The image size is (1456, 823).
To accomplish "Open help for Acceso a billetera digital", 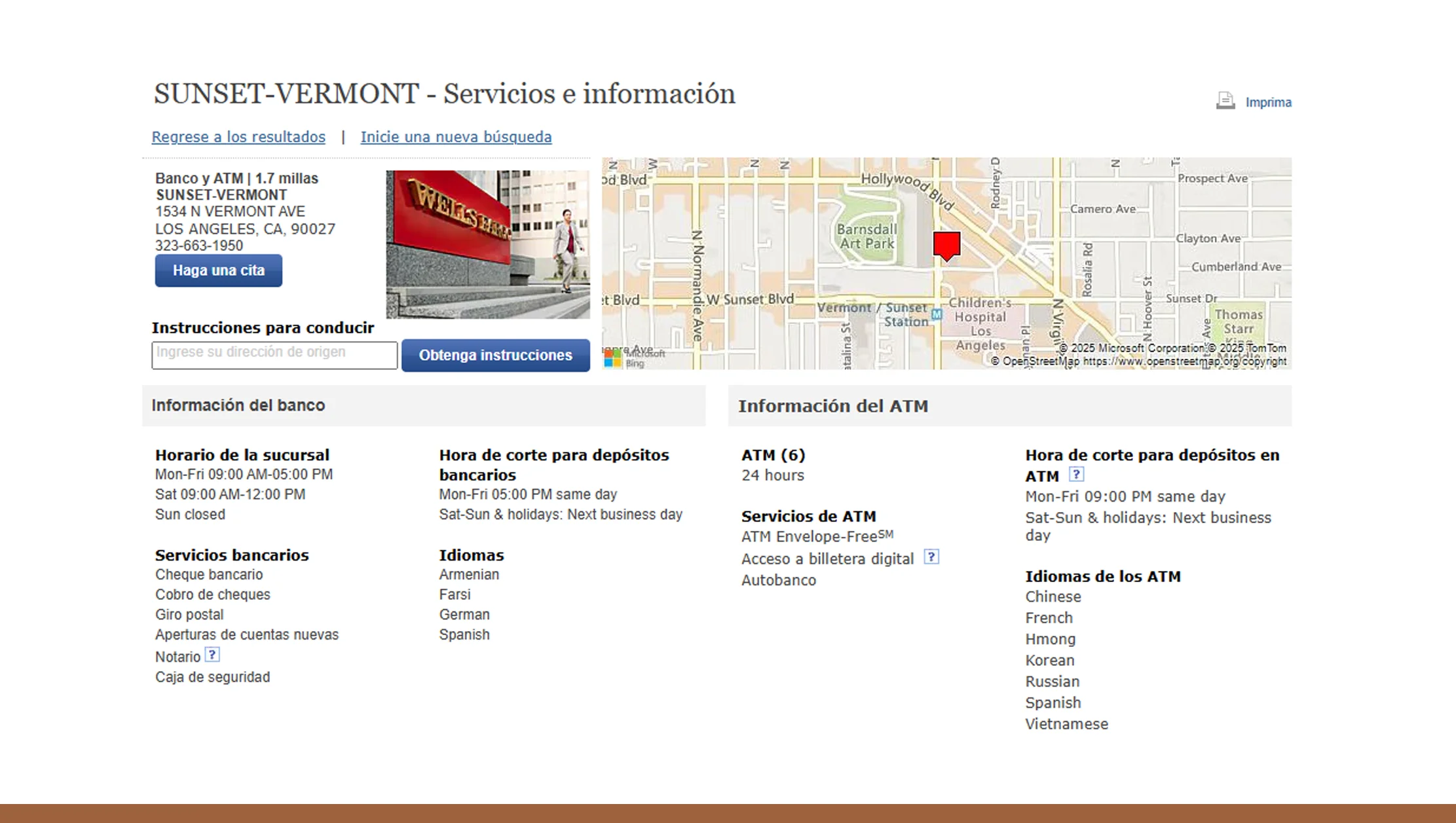I will [x=932, y=557].
